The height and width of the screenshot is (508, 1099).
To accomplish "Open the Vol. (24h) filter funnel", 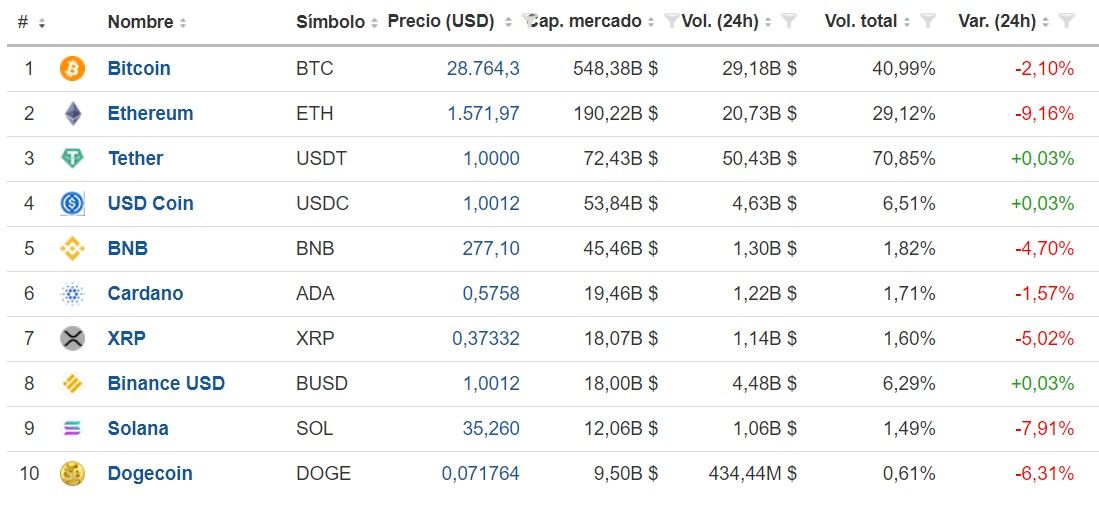I will coord(789,21).
